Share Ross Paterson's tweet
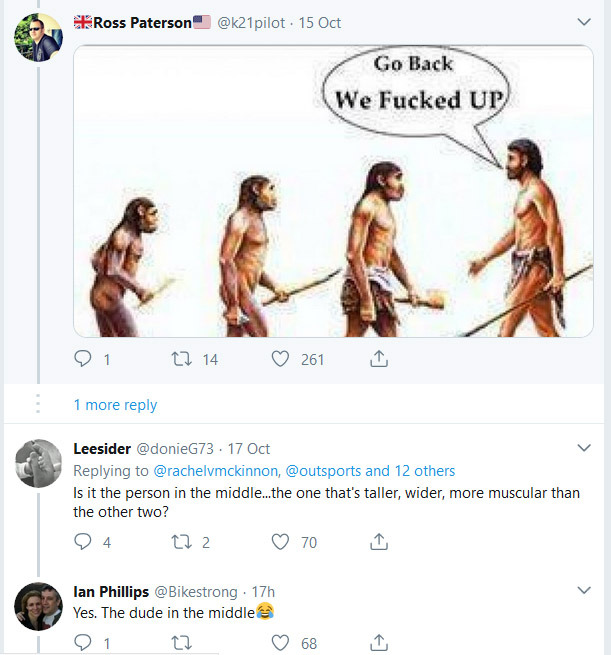The width and height of the screenshot is (611, 655). pyautogui.click(x=379, y=359)
